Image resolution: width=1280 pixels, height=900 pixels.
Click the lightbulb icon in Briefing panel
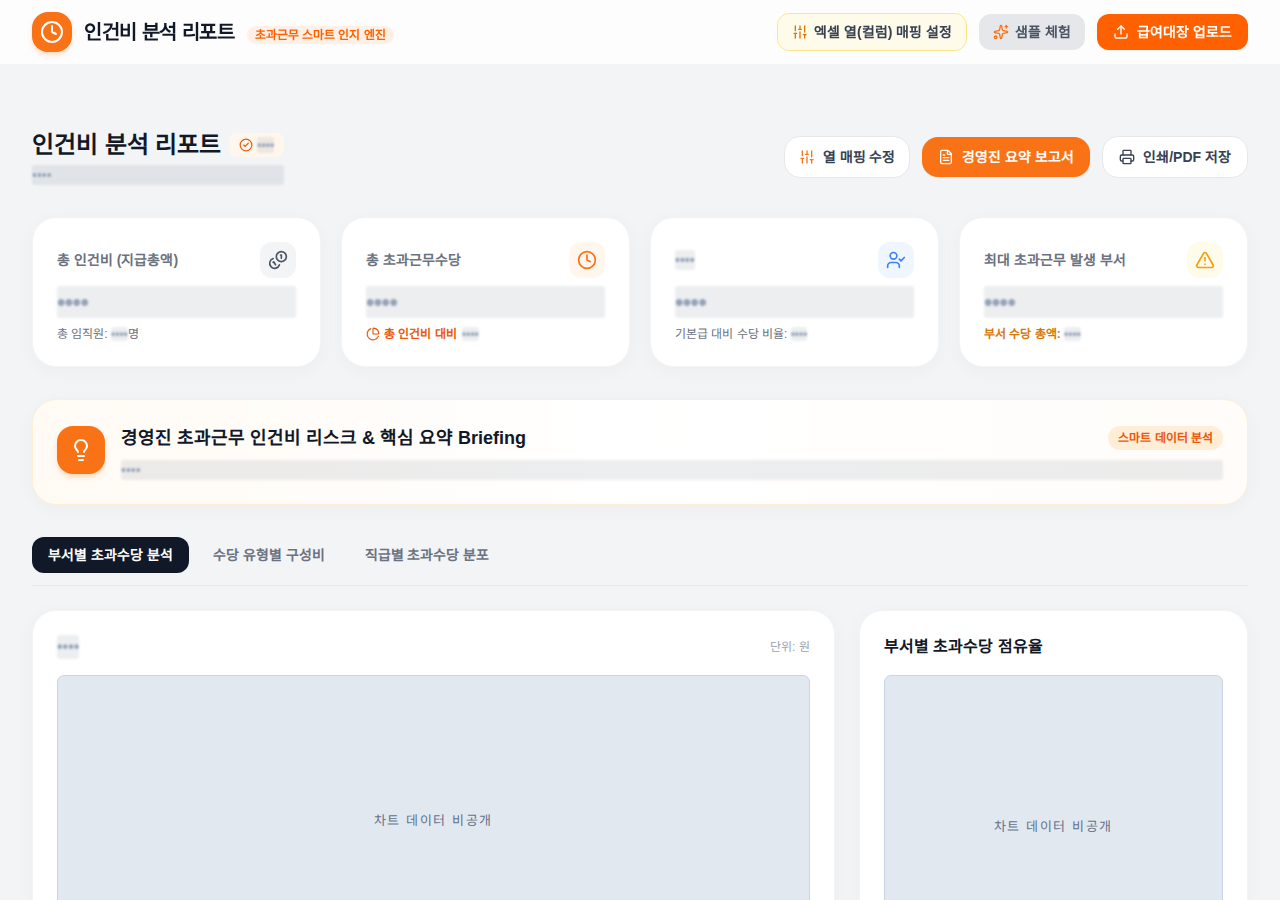[x=81, y=450]
